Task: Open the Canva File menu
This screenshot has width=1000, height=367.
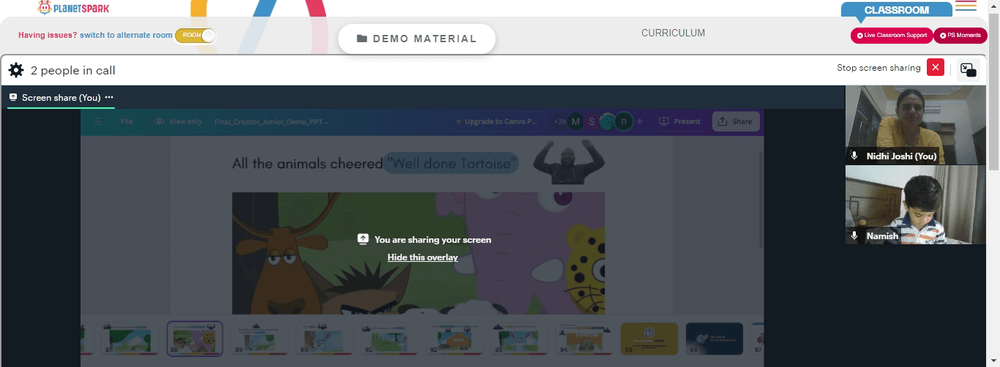Action: tap(126, 121)
